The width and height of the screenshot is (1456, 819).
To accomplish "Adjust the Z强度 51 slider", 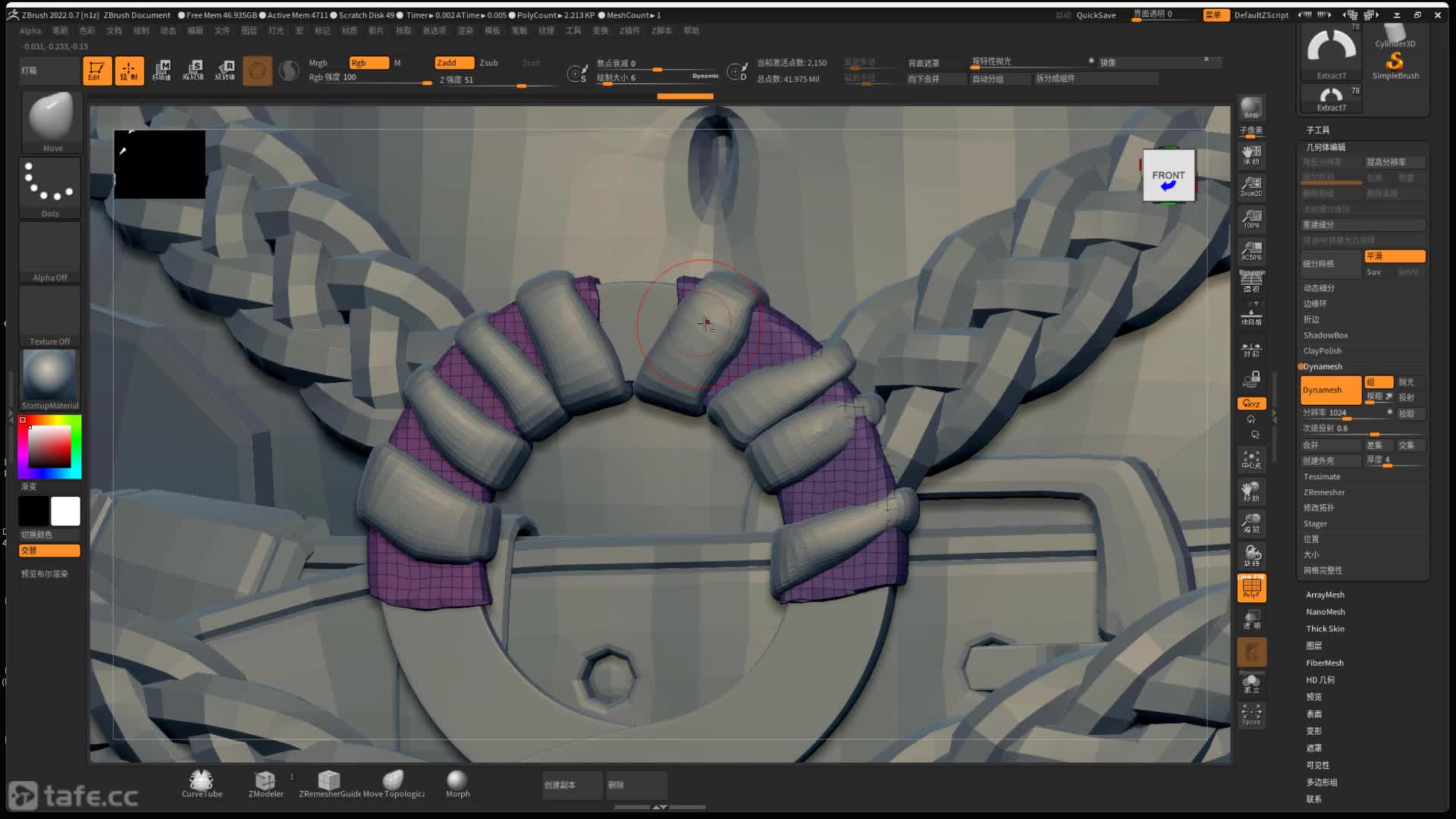I will pos(497,80).
